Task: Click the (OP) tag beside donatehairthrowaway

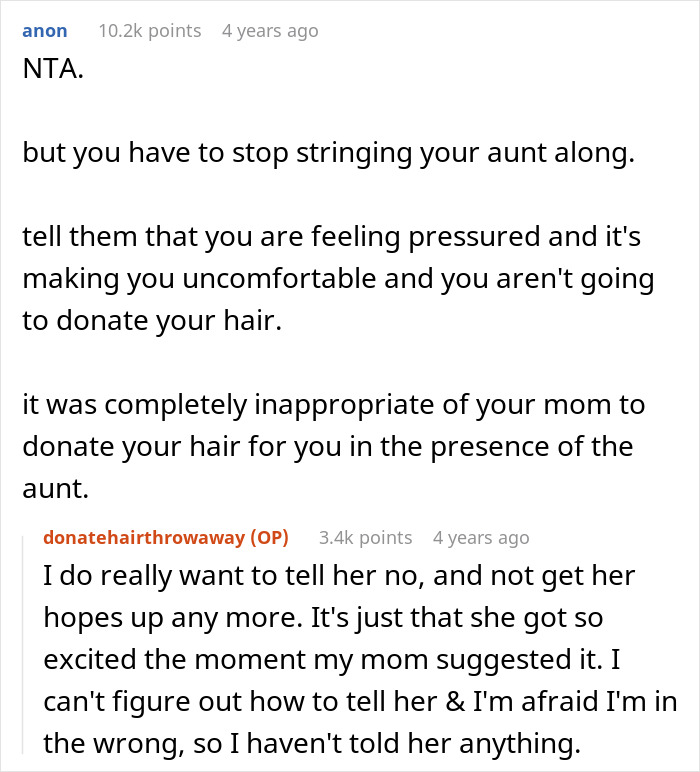Action: click(266, 538)
